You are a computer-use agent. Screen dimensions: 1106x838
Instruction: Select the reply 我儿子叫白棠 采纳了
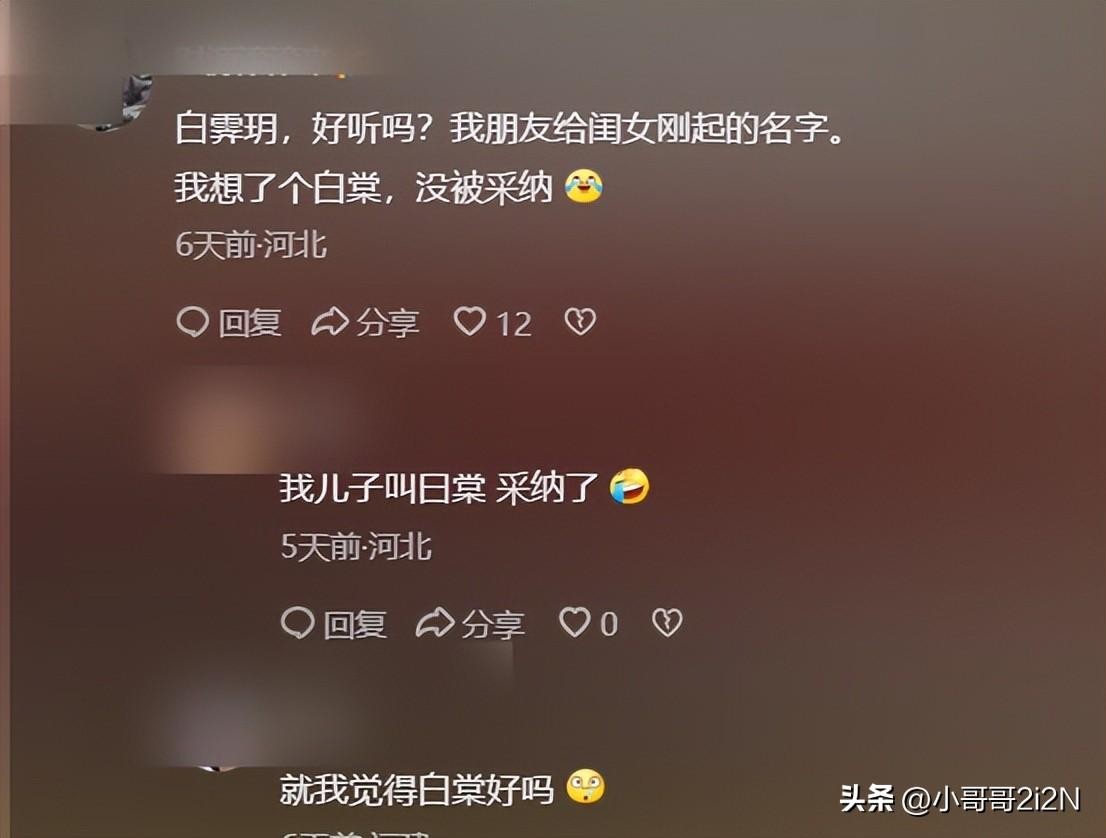439,488
